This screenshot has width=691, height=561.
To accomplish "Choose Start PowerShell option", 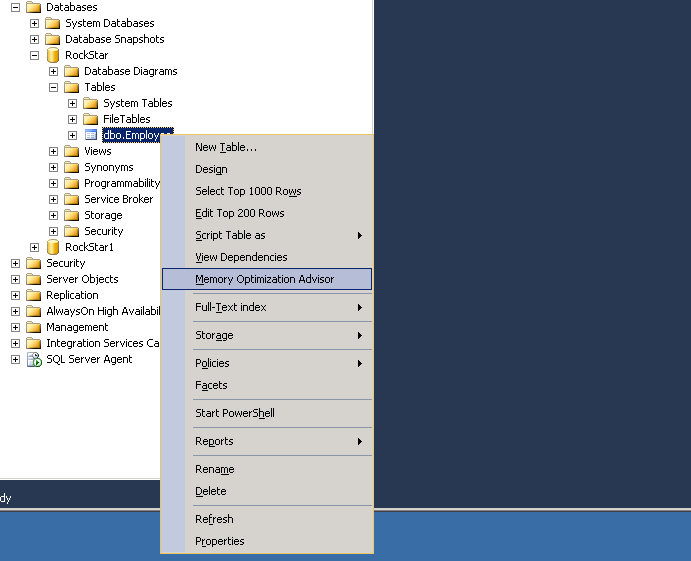I will [x=235, y=413].
